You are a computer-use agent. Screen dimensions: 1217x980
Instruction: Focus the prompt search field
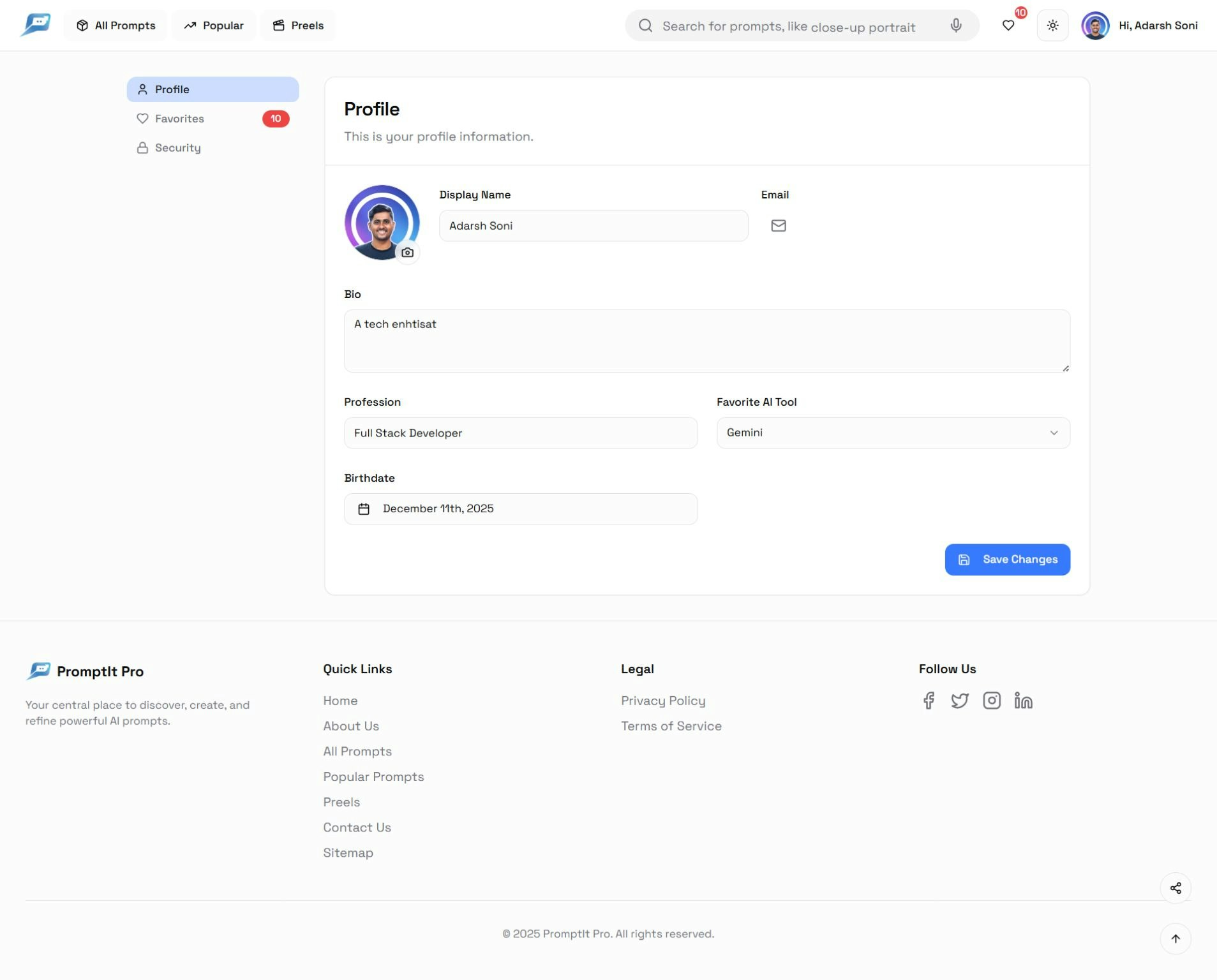coord(802,26)
